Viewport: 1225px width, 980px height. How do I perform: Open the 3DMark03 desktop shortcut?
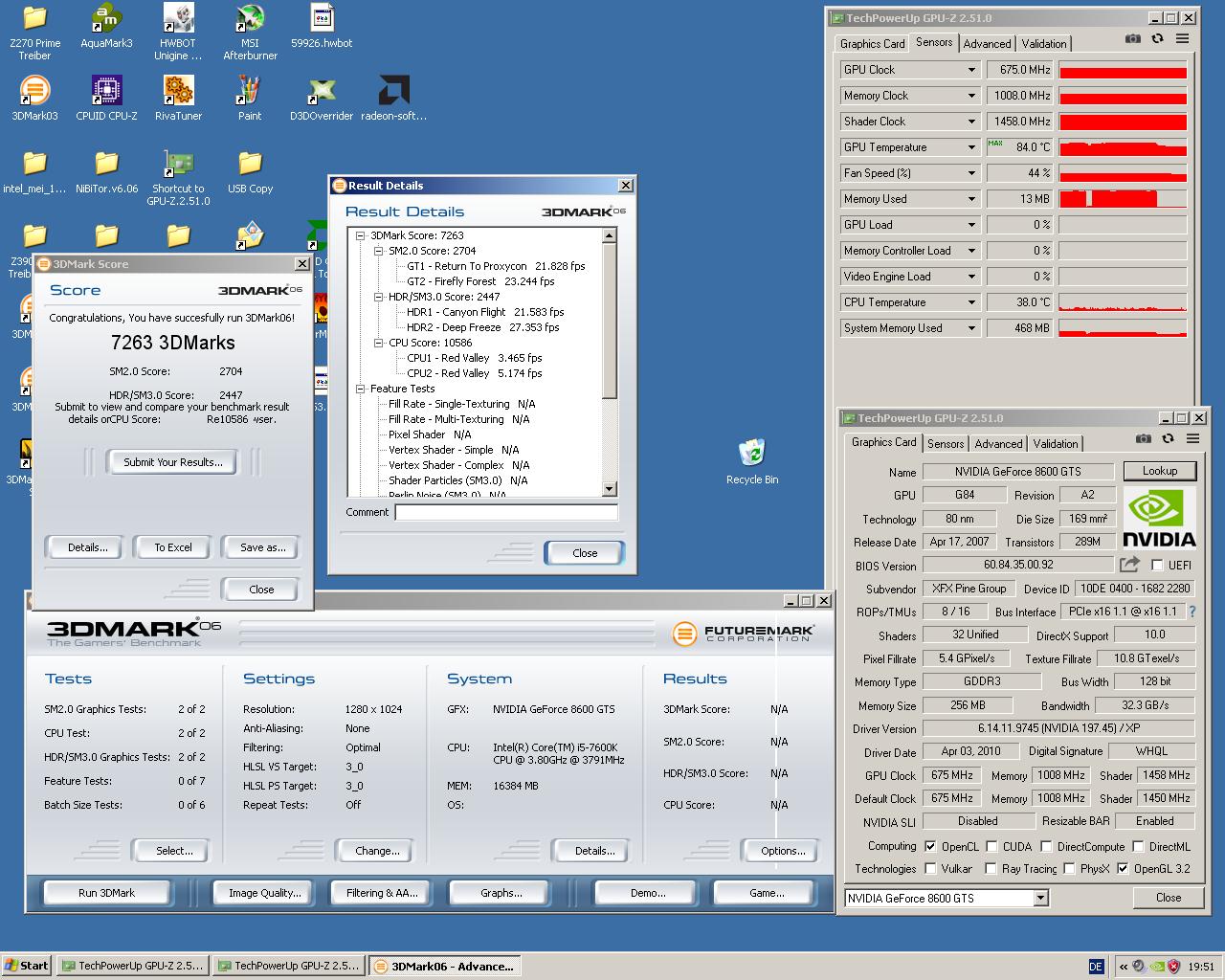click(34, 98)
